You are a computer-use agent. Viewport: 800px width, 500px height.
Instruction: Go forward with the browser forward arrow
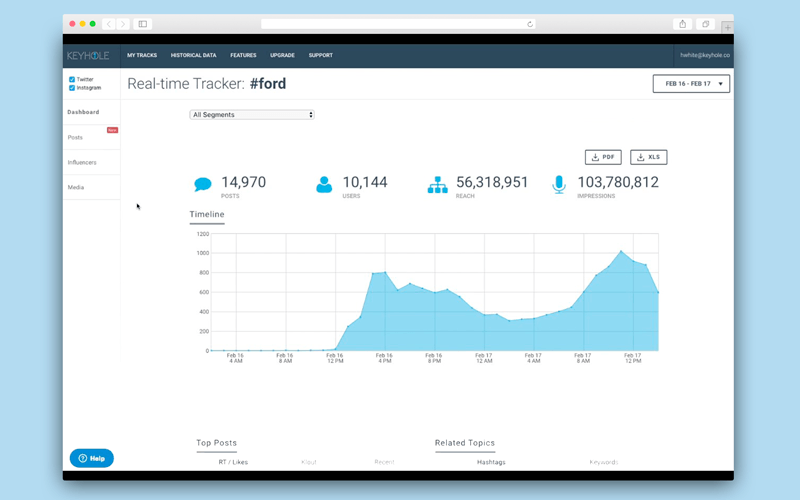[122, 24]
